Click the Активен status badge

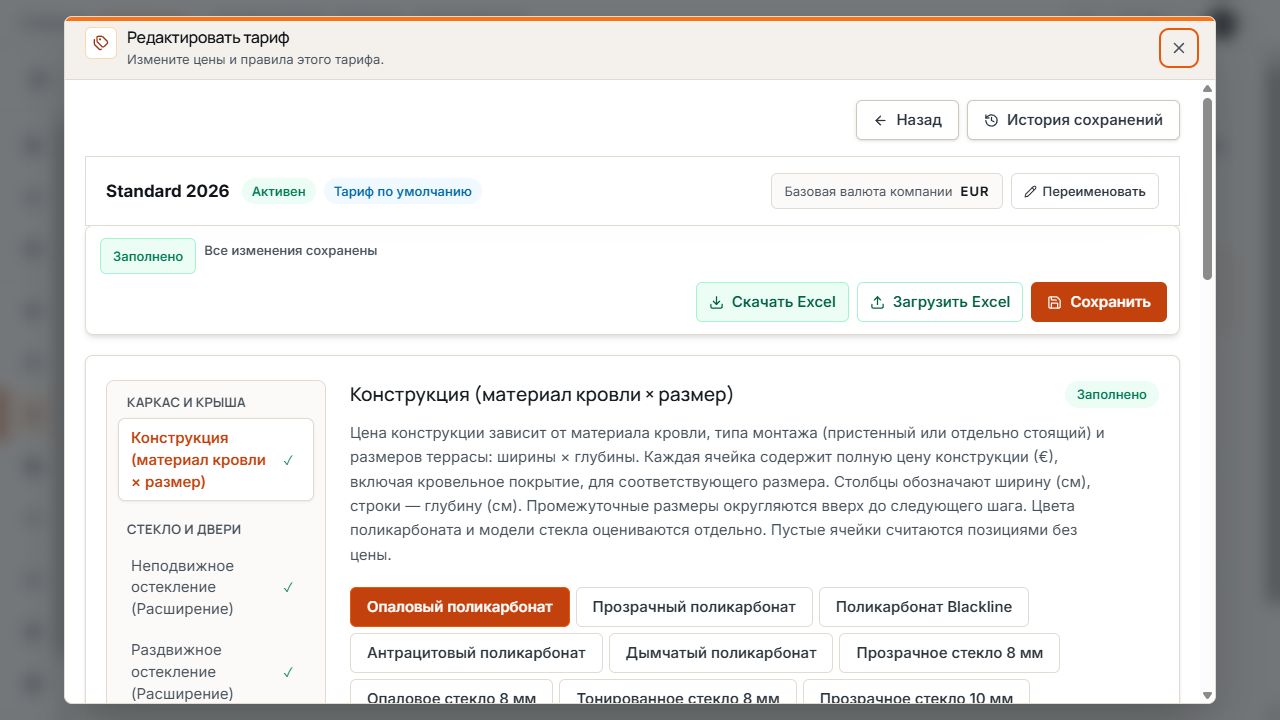279,191
